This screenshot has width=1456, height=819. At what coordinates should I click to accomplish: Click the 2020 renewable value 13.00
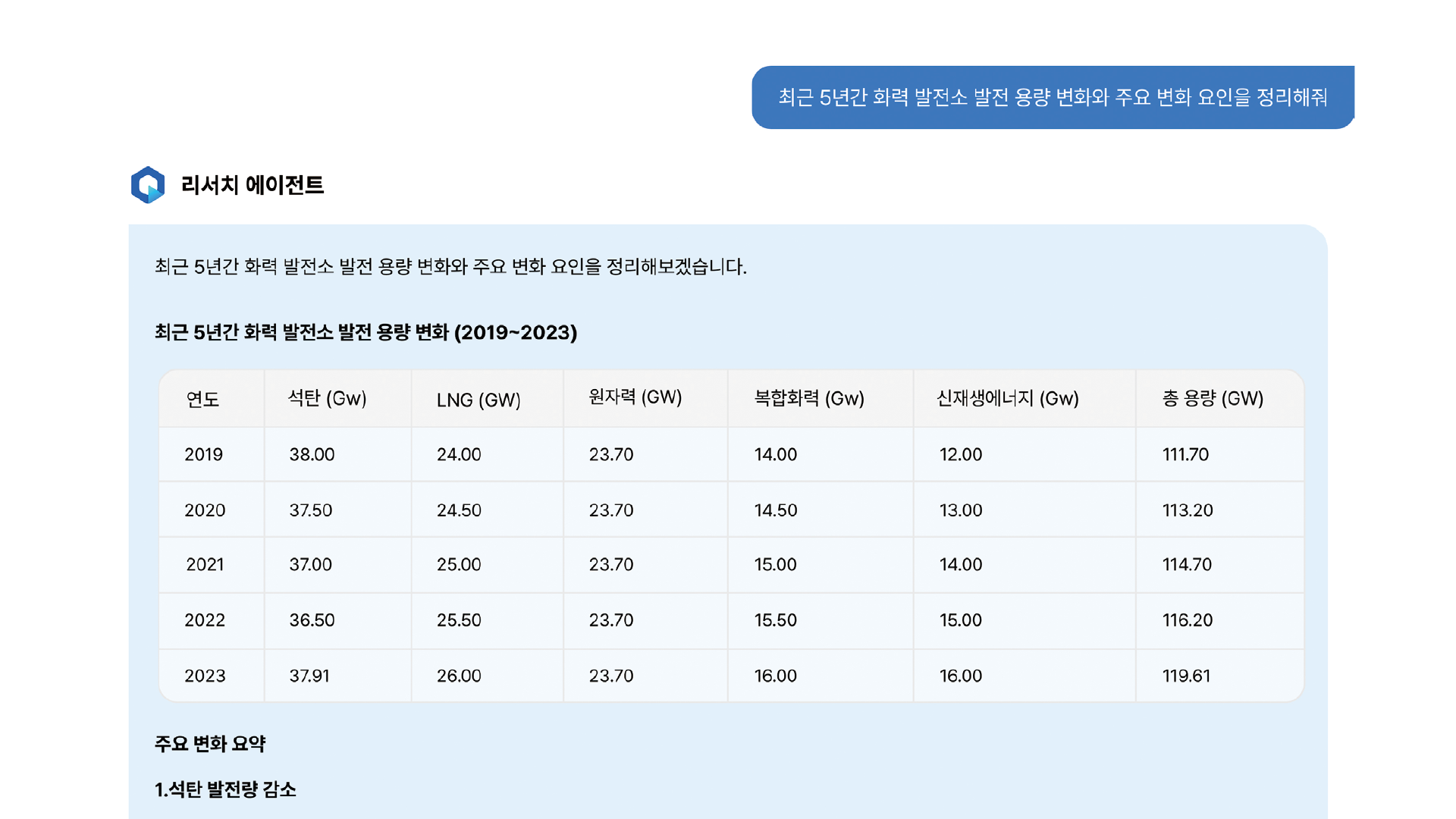pyautogui.click(x=961, y=510)
